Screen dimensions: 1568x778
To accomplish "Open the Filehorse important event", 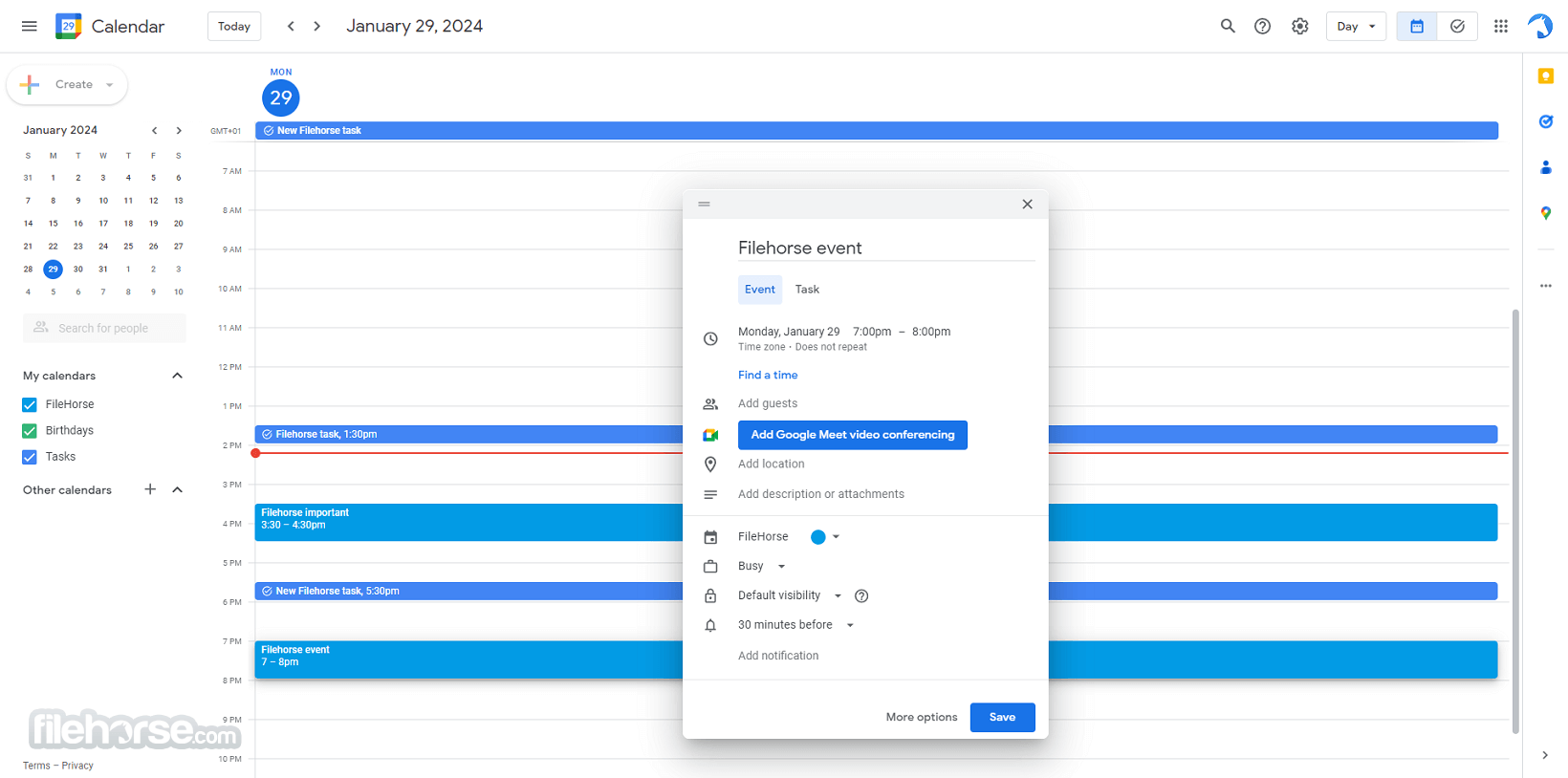I will click(x=468, y=522).
